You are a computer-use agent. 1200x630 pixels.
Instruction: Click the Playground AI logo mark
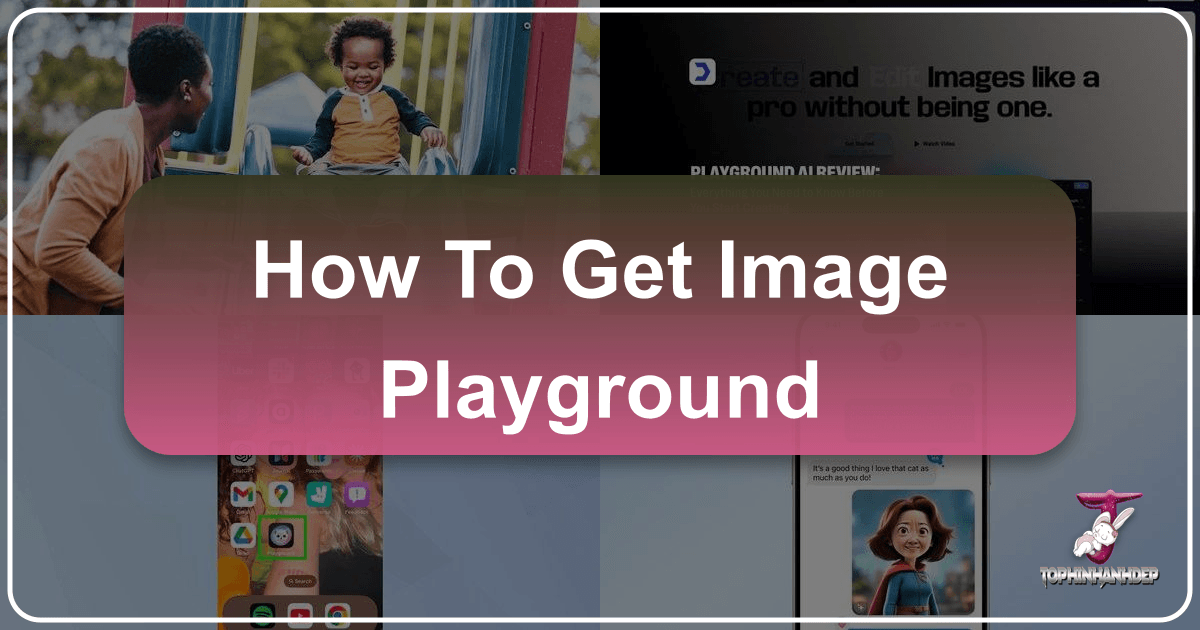703,71
